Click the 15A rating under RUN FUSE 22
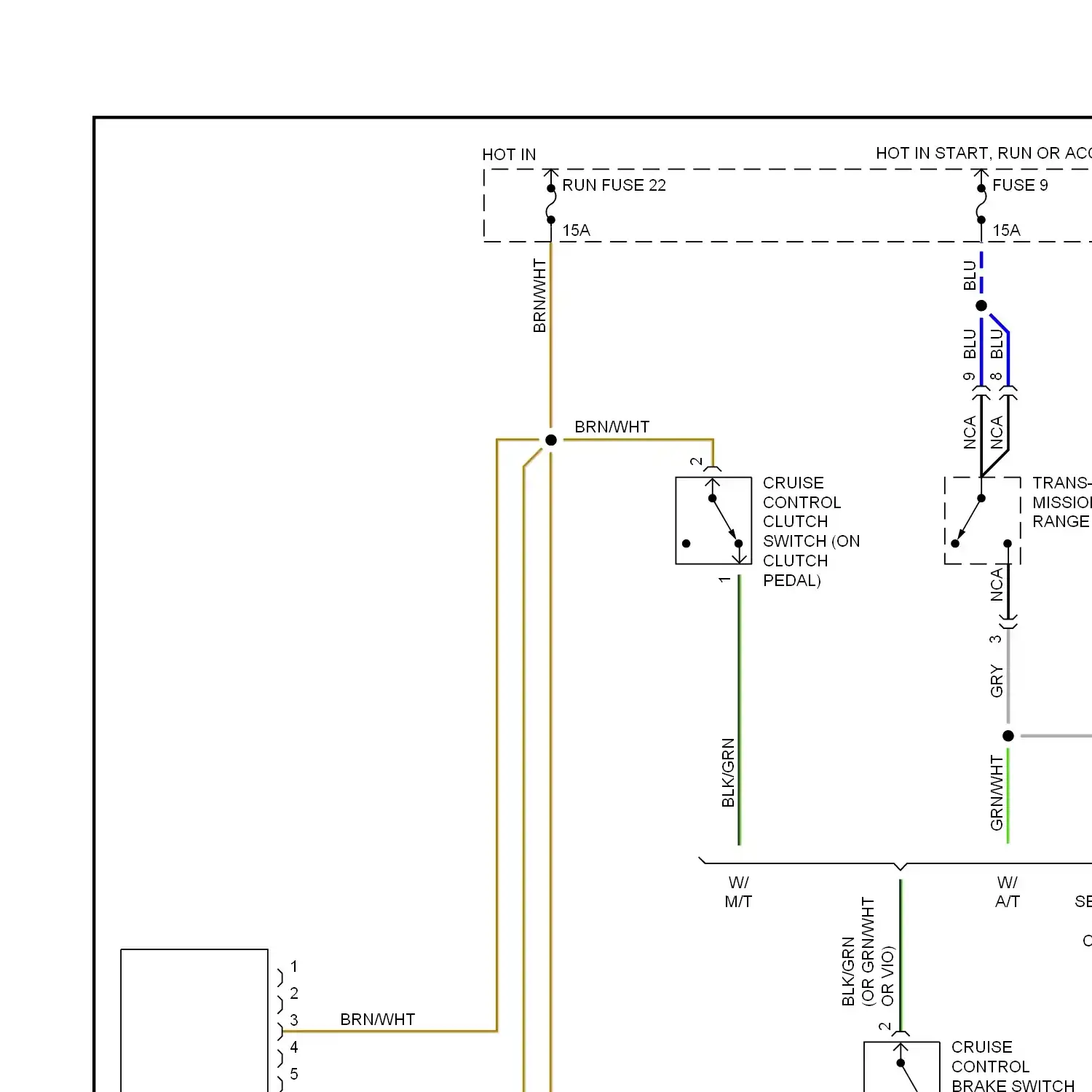The height and width of the screenshot is (1092, 1092). pyautogui.click(x=576, y=231)
